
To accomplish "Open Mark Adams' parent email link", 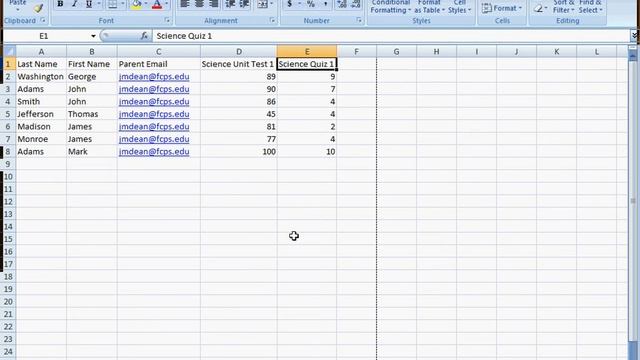I will click(154, 151).
